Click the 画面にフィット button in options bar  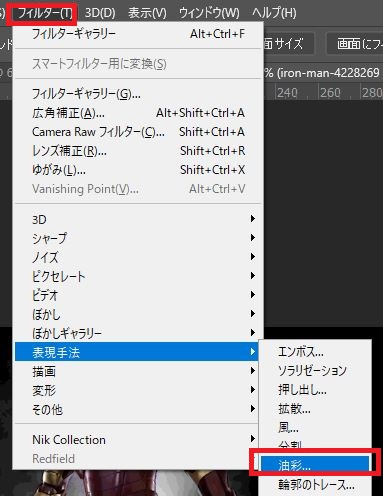pos(355,43)
